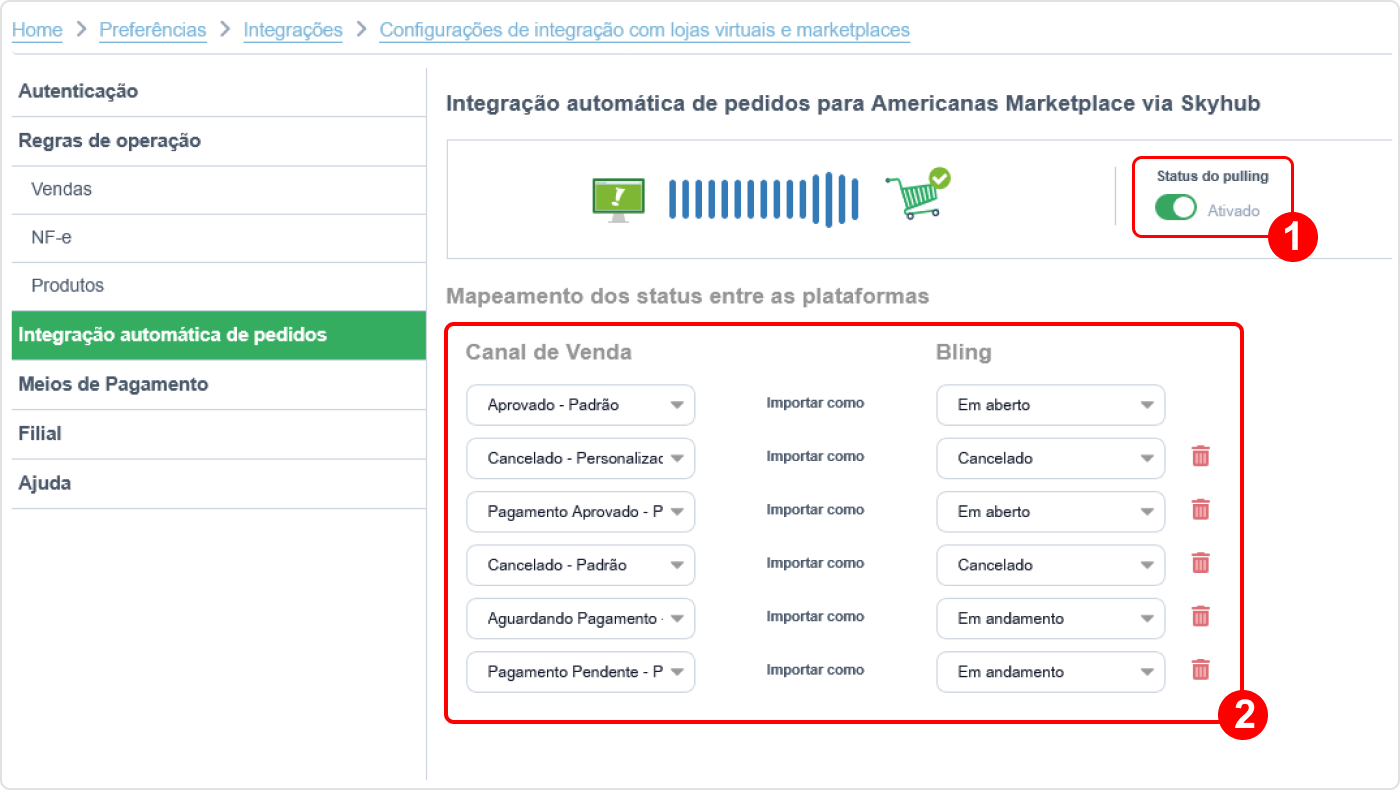Click the shopping cart check icon
The width and height of the screenshot is (1400, 790).
(x=917, y=194)
